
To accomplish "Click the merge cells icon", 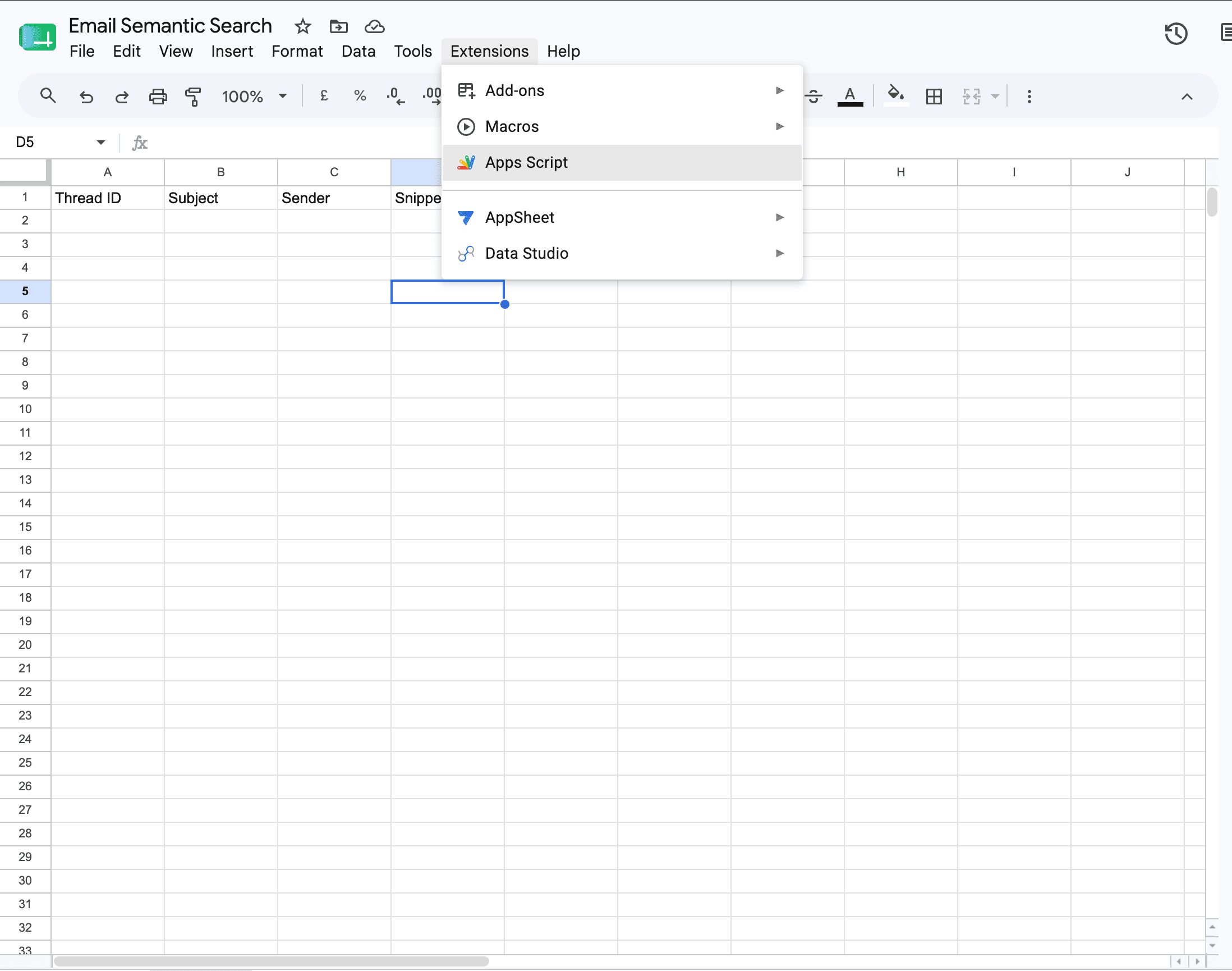I will coord(972,96).
